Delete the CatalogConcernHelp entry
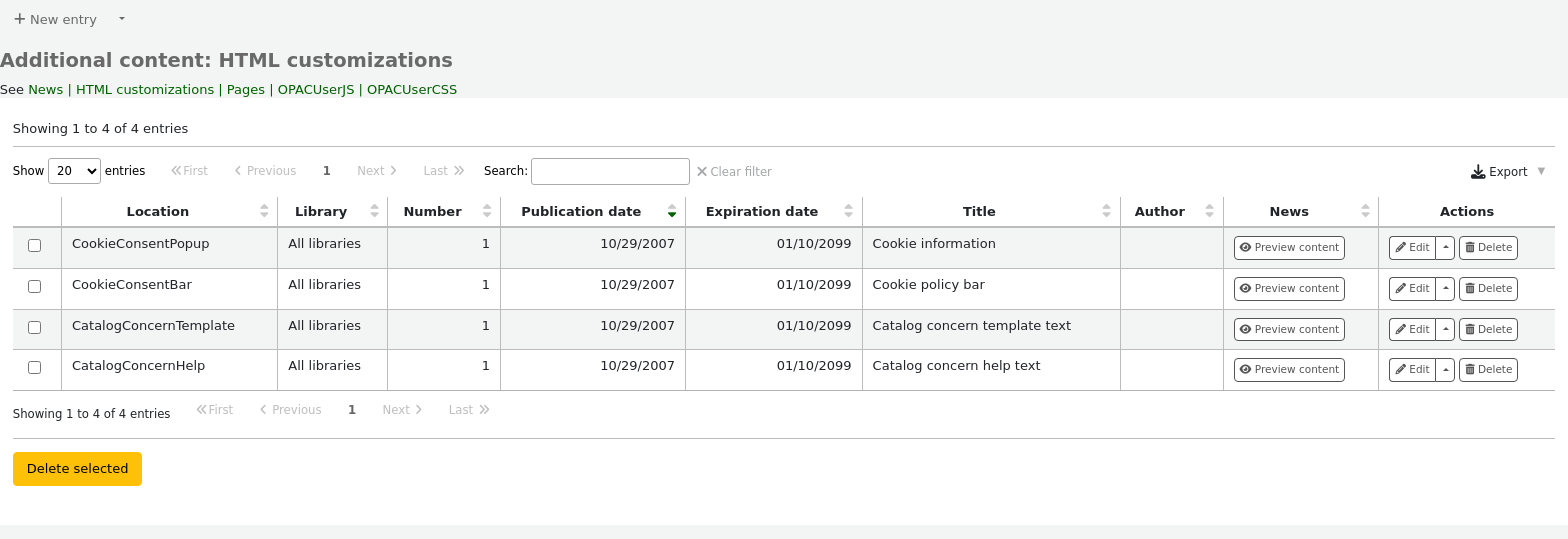1568x539 pixels. [x=1487, y=370]
